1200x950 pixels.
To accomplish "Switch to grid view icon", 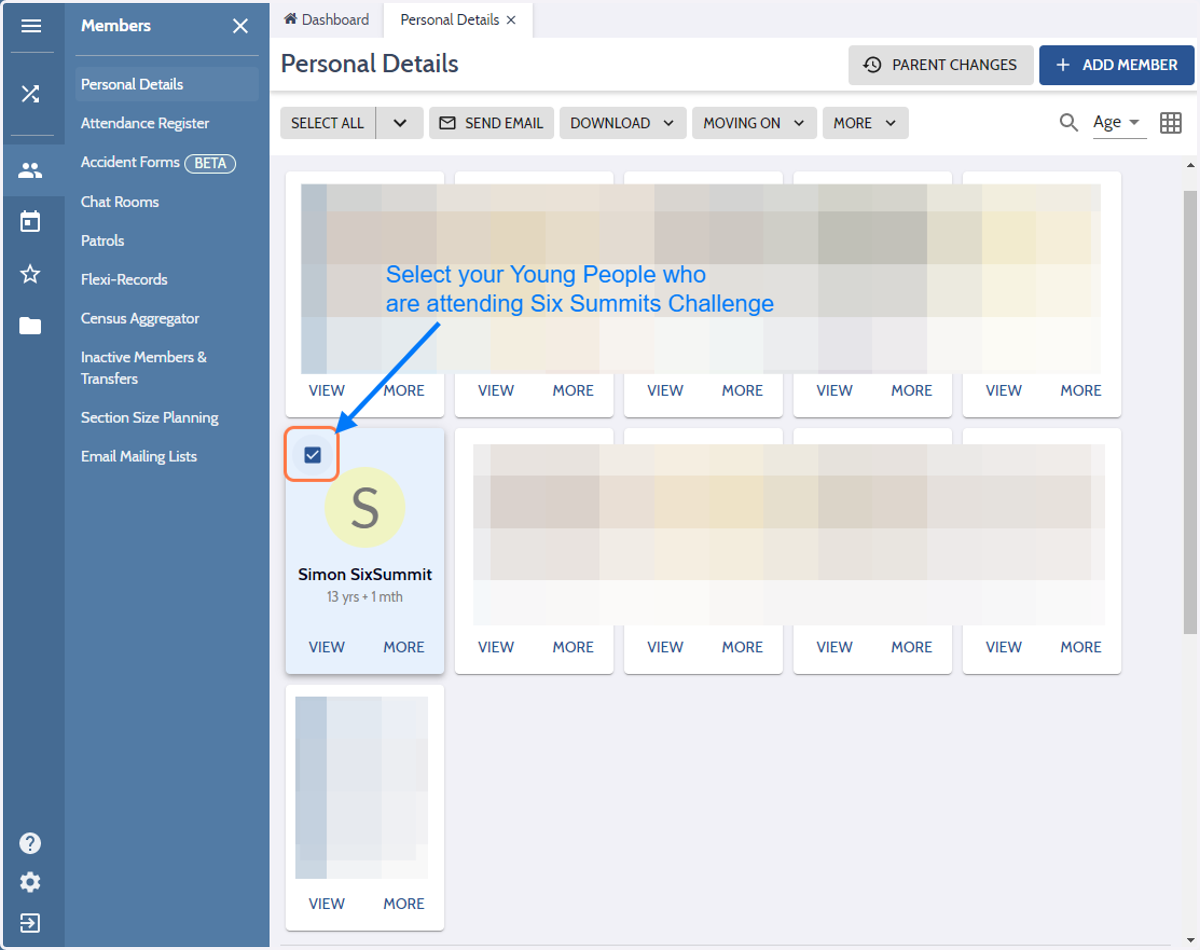I will (1171, 123).
